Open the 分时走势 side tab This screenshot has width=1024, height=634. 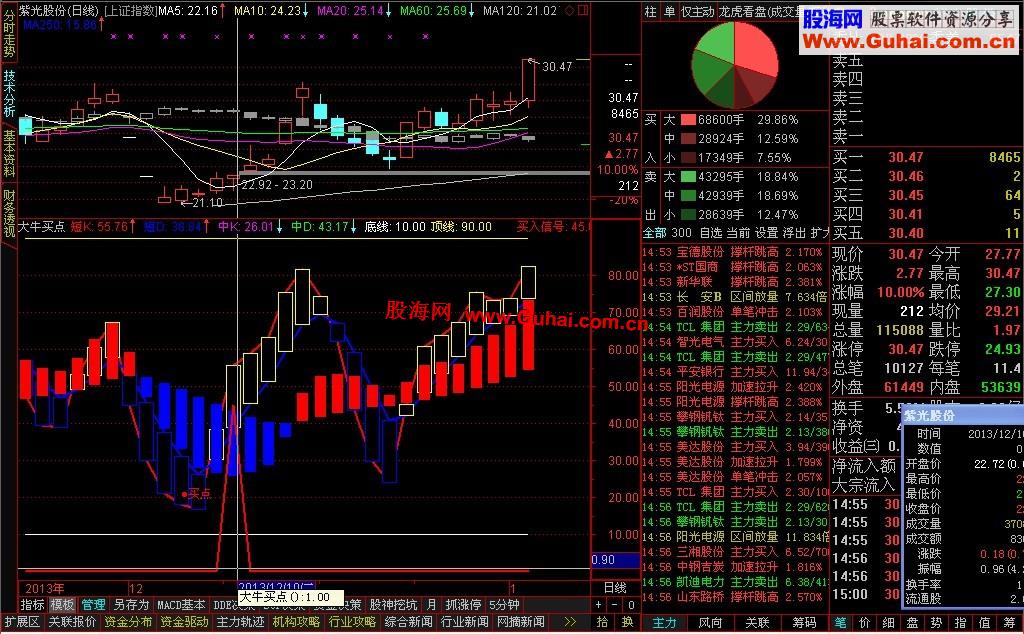click(8, 31)
